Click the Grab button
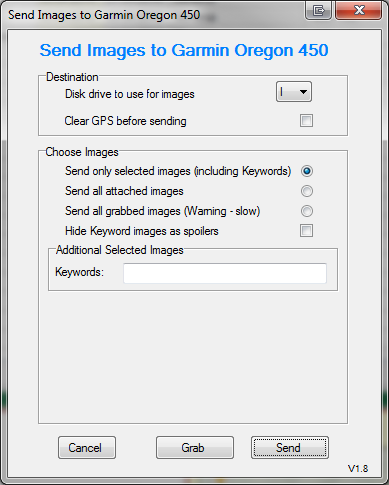Viewport: 389px width, 485px height. pyautogui.click(x=195, y=447)
